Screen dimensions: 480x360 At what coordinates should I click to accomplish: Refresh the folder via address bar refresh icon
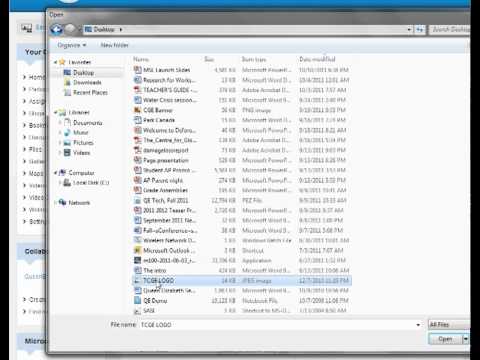tap(420, 30)
